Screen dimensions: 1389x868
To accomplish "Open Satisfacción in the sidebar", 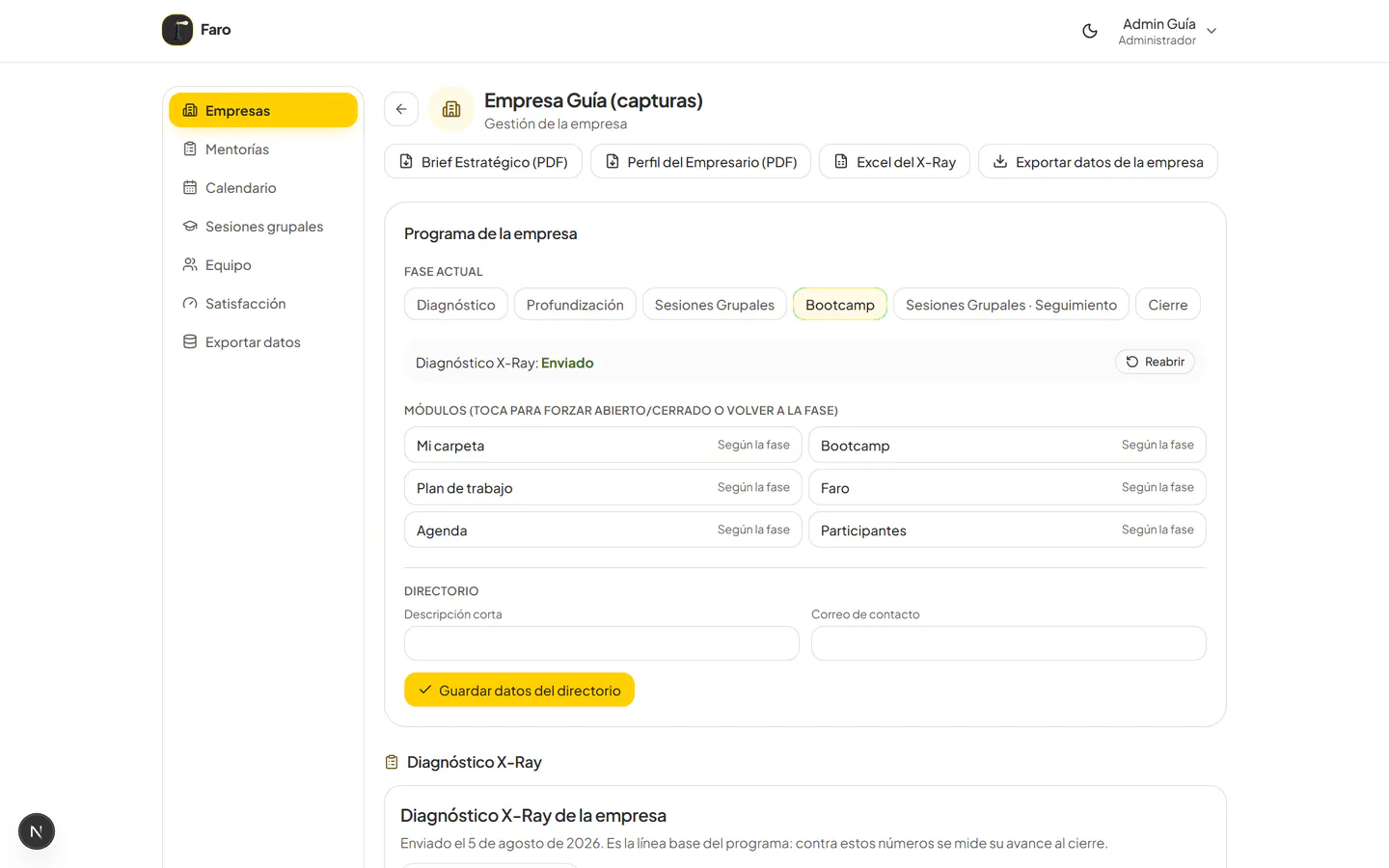I will click(x=263, y=304).
